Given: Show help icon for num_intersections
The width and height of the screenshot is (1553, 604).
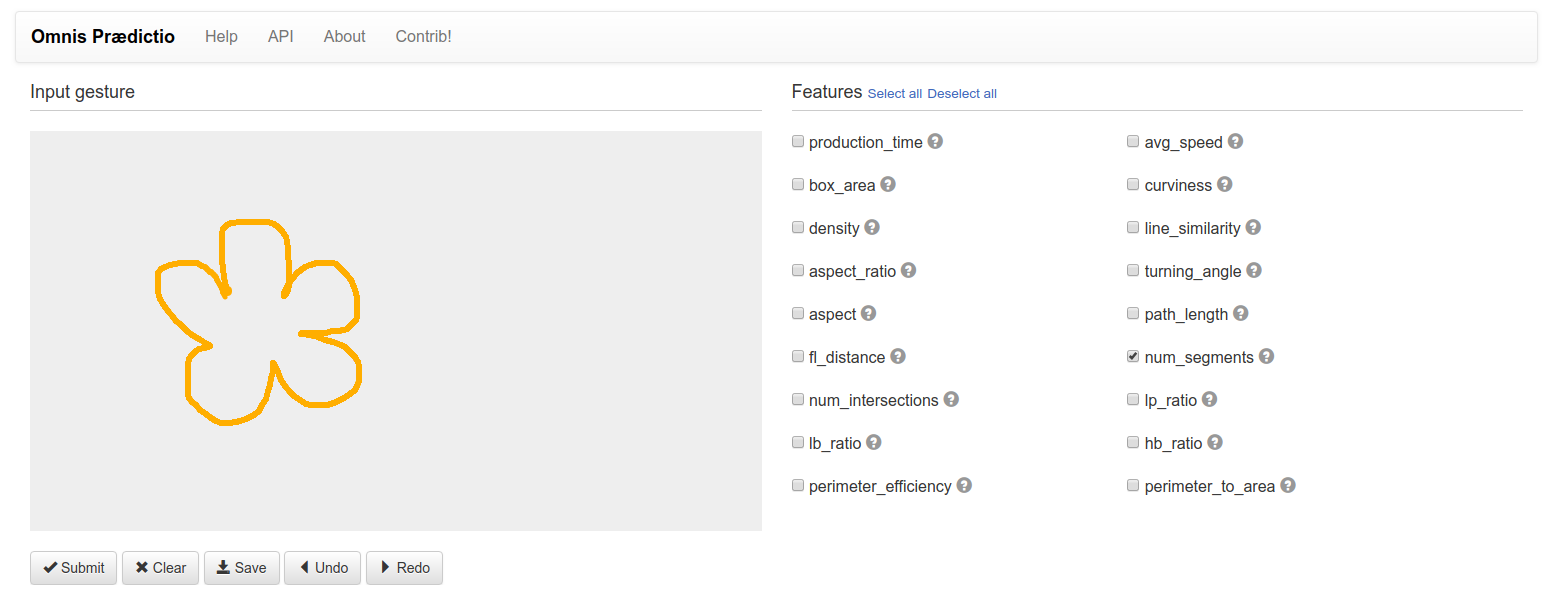Looking at the screenshot, I should point(951,400).
